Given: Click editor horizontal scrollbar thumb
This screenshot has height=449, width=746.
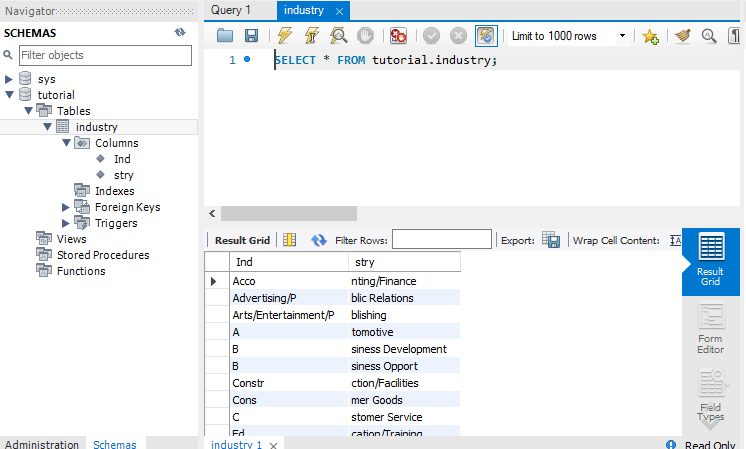Looking at the screenshot, I should pos(289,214).
